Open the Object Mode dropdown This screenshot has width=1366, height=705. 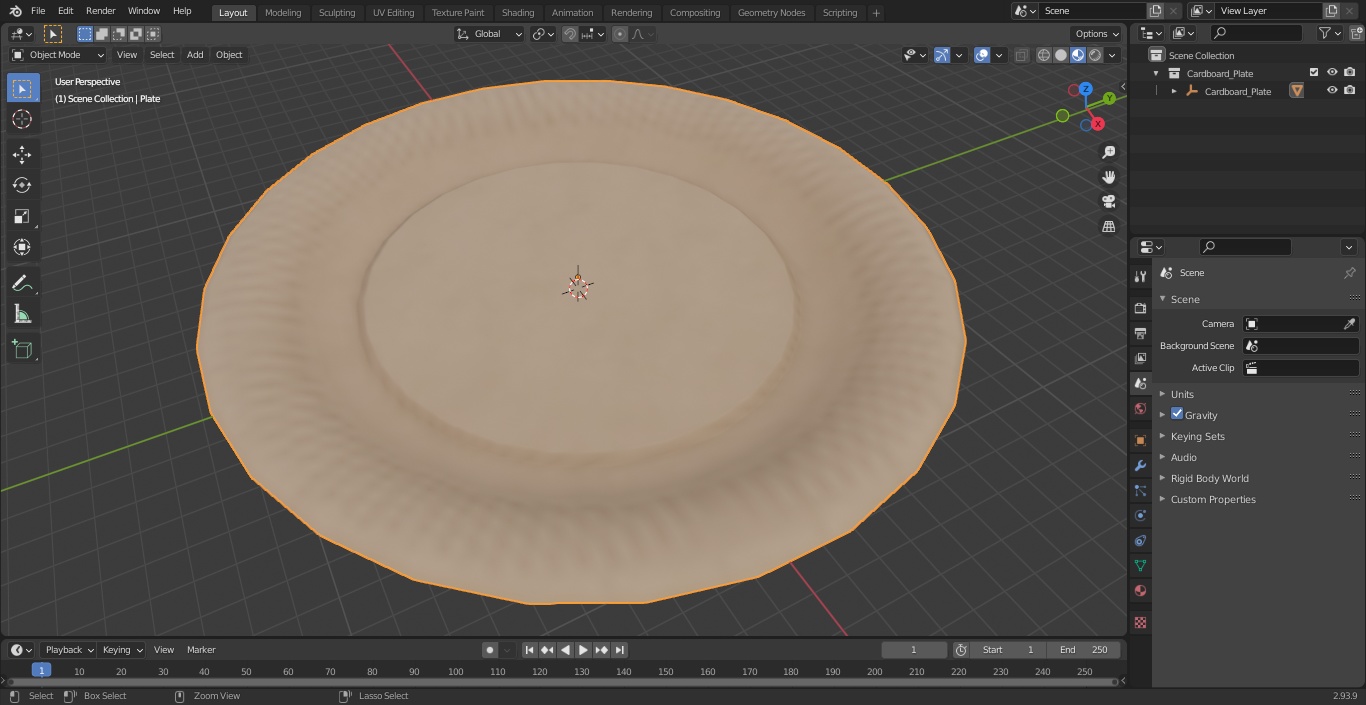[58, 55]
